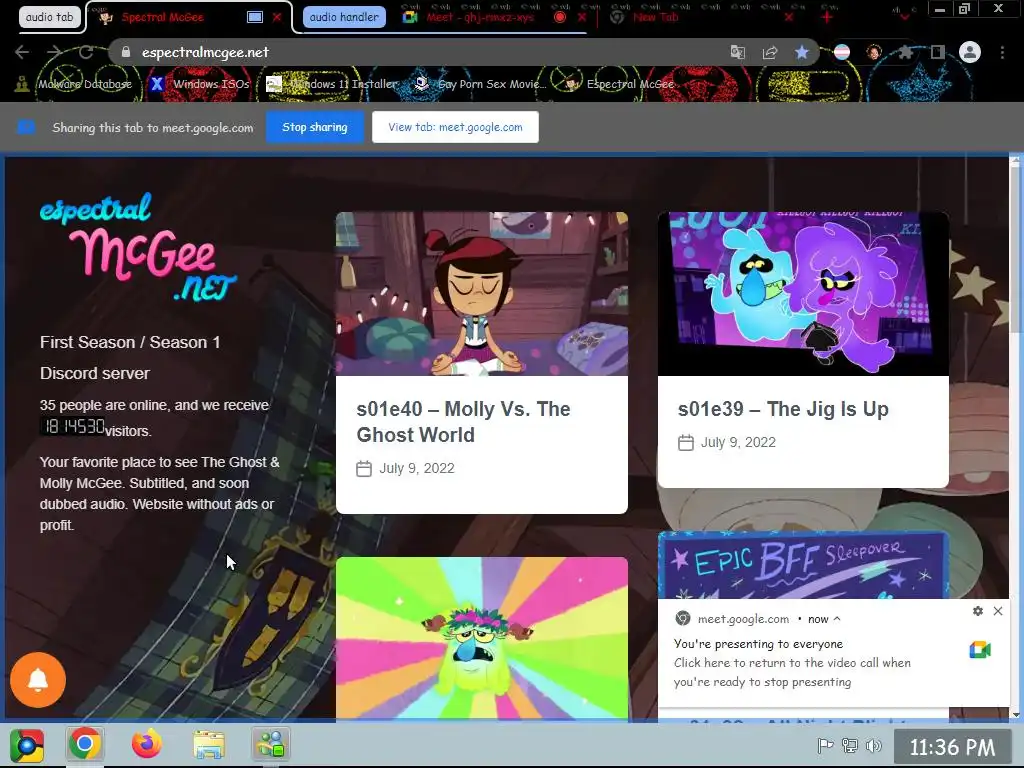Image resolution: width=1024 pixels, height=768 pixels.
Task: Reload the espectralmcgee.net page
Action: 86,52
